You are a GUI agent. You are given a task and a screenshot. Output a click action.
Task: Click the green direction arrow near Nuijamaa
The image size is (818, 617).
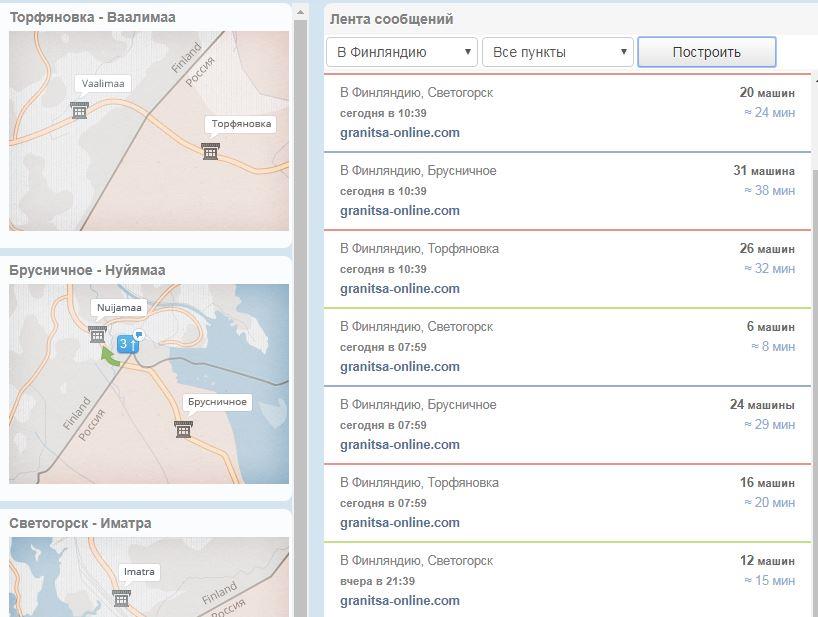pyautogui.click(x=108, y=355)
